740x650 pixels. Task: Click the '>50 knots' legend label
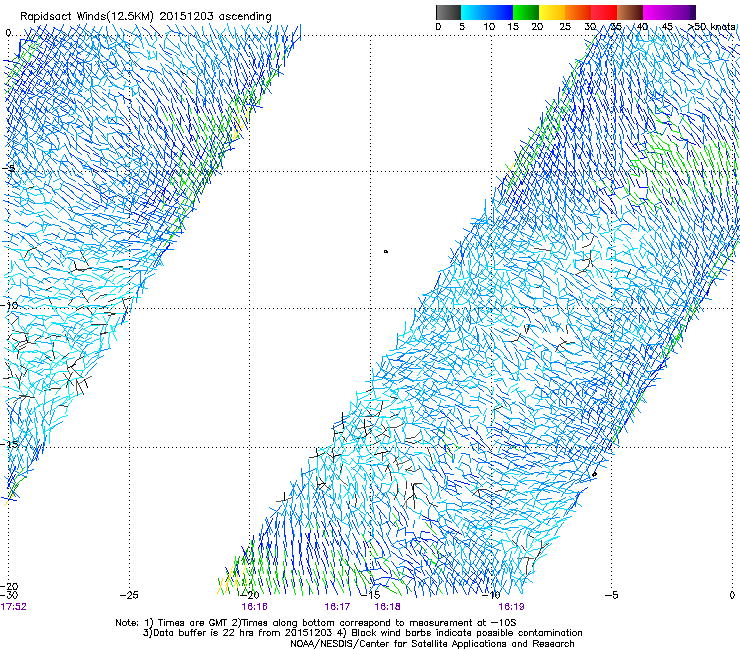tap(711, 27)
